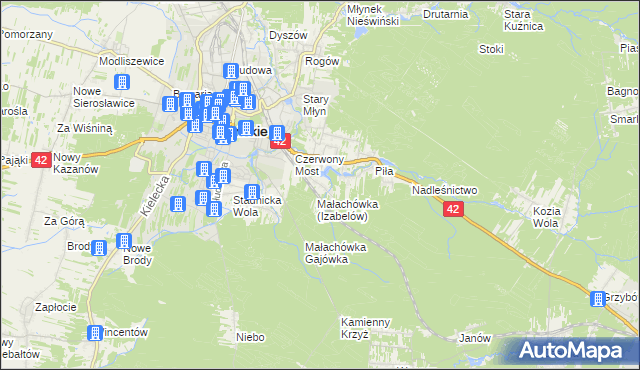Open the building marker next to Wincentów
The height and width of the screenshot is (370, 640).
[95, 333]
